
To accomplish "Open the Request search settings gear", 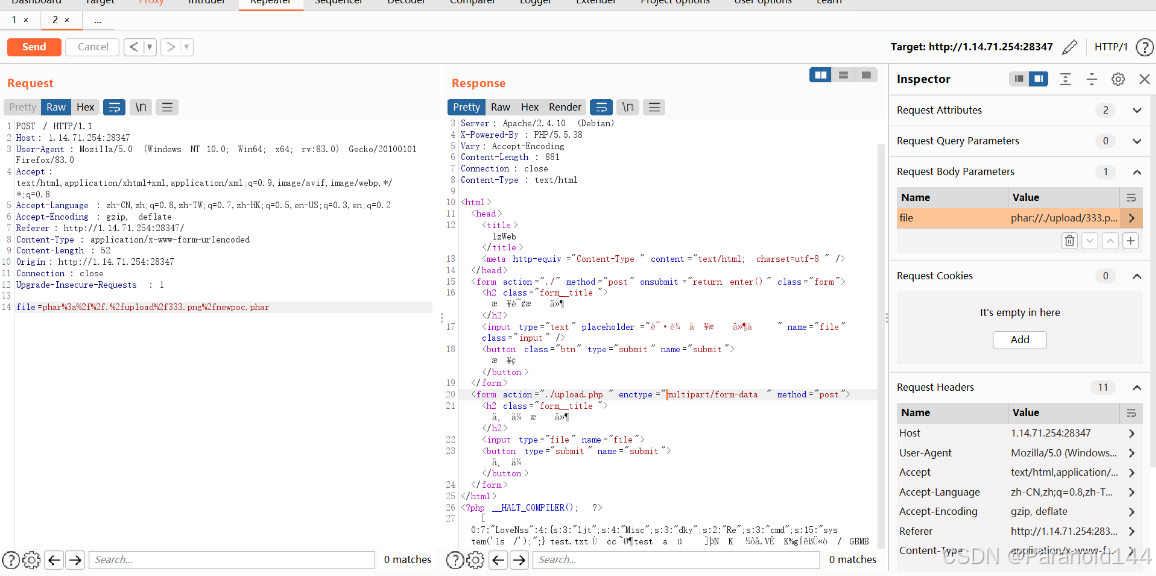I will click(x=31, y=560).
